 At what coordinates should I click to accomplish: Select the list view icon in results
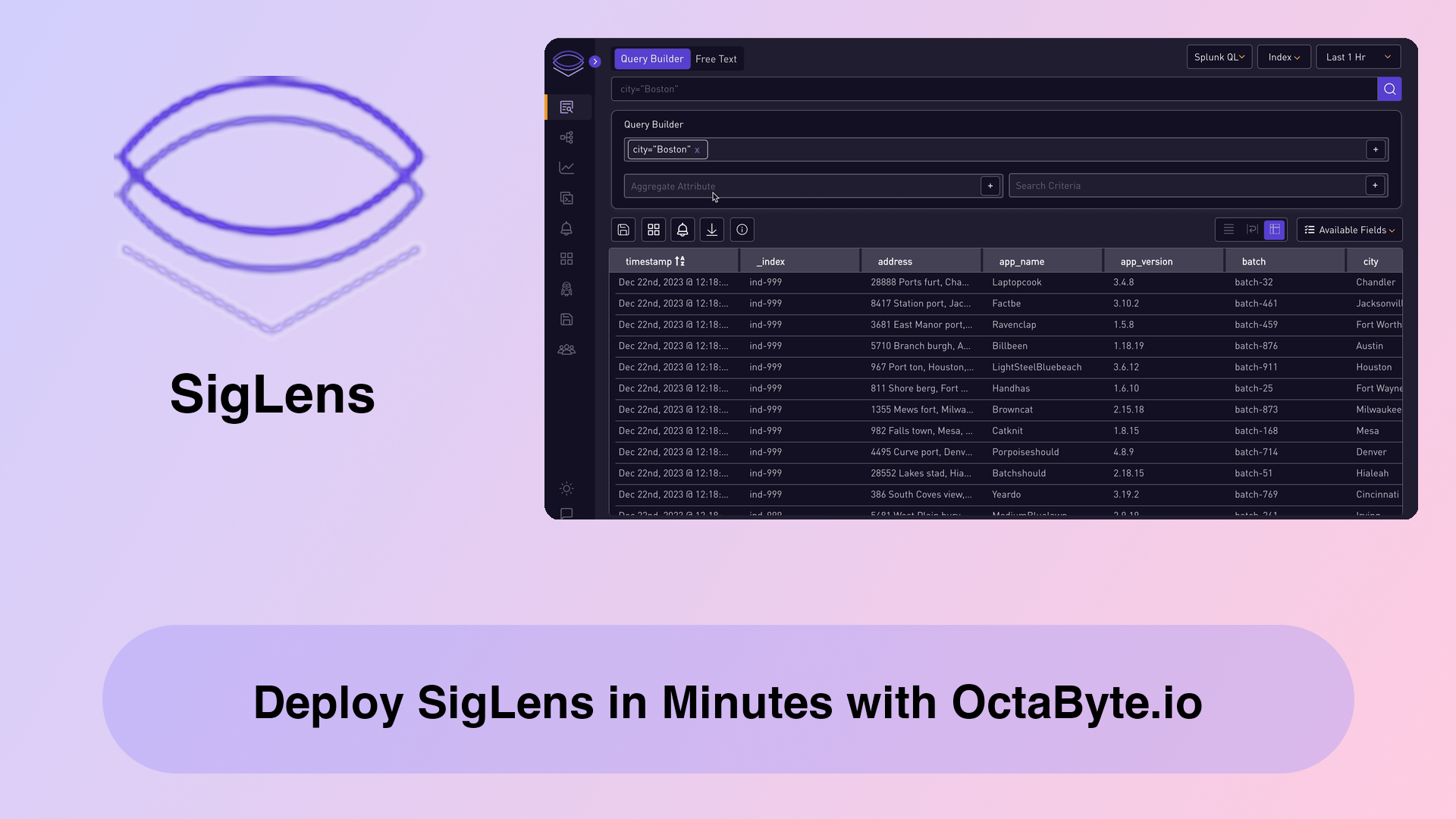pos(1229,230)
